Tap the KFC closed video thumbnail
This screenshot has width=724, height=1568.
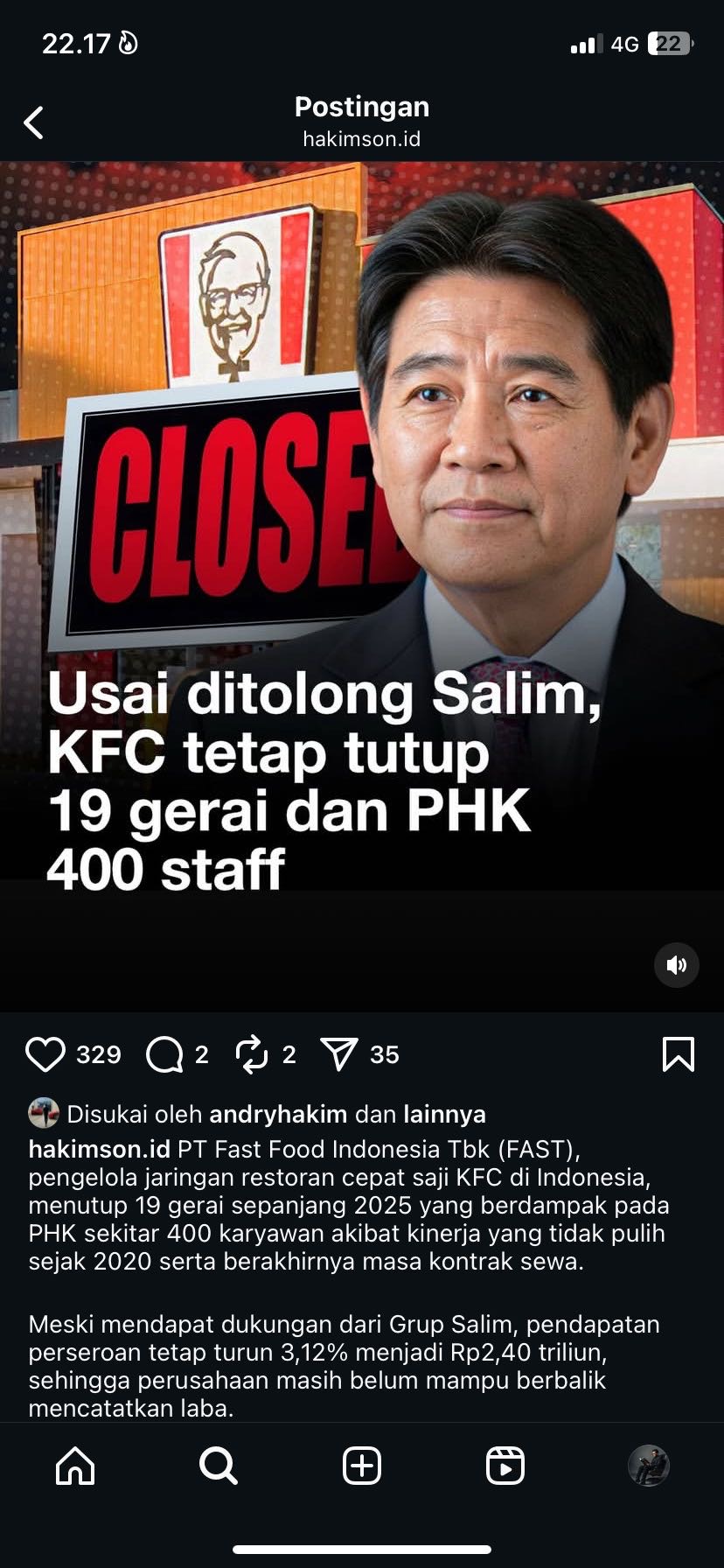click(x=362, y=586)
